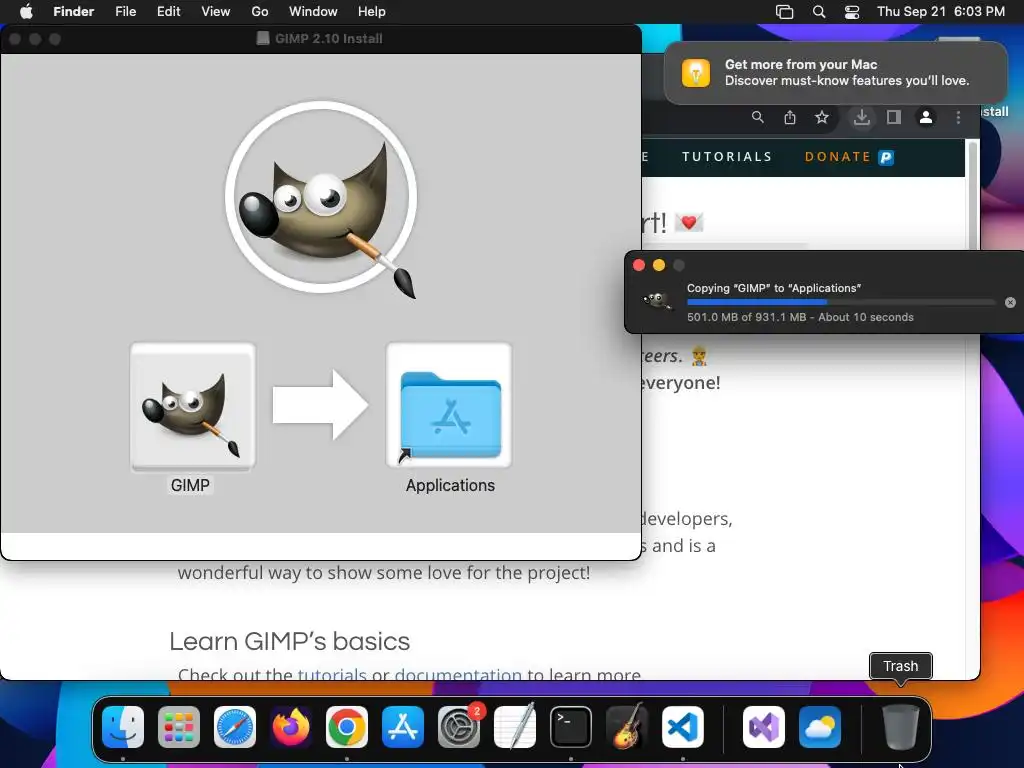Viewport: 1024px width, 768px height.
Task: Click the 'Learn GIMP's basics' heading
Action: (x=289, y=641)
